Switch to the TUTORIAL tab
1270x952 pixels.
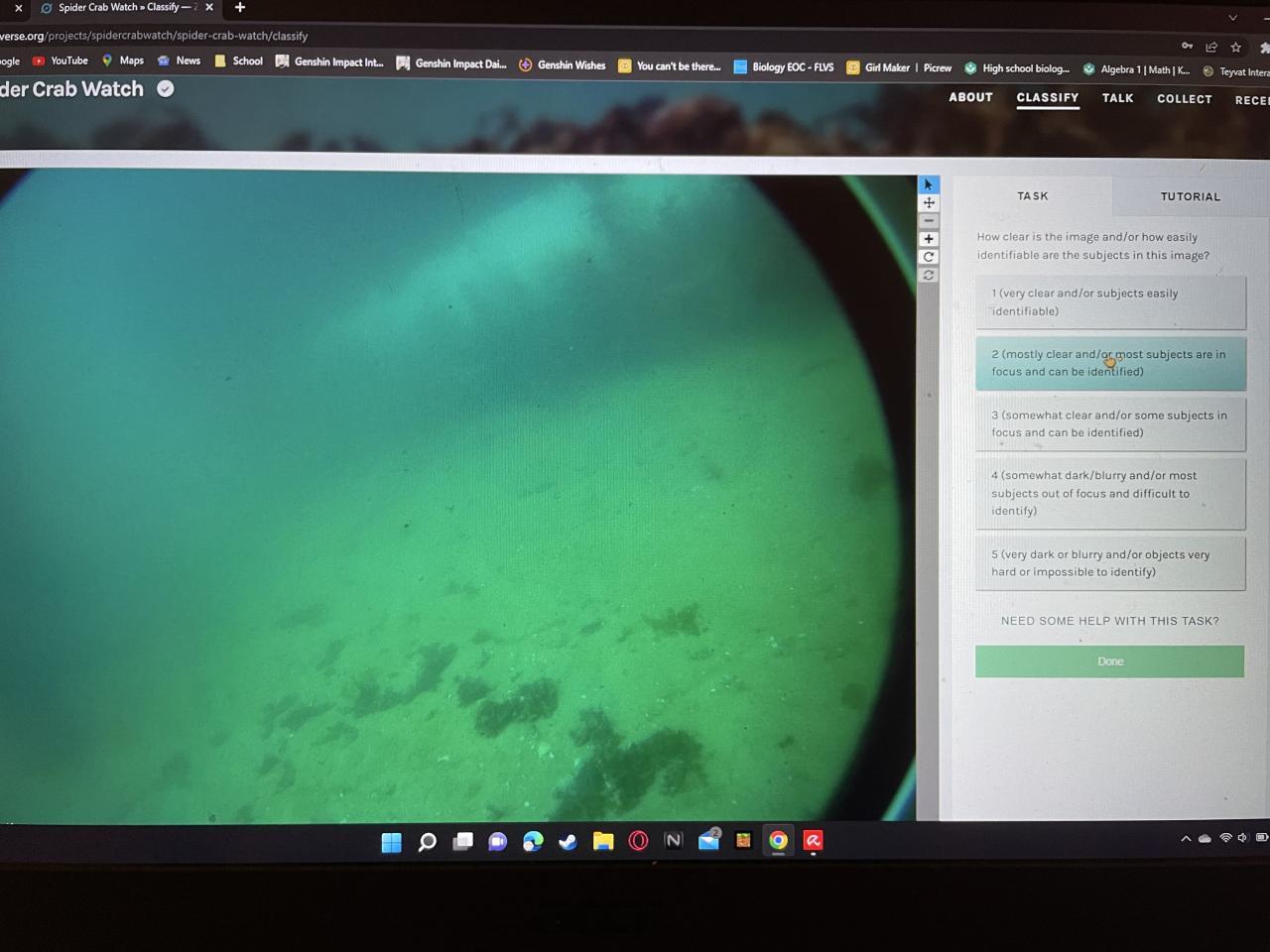coord(1191,196)
